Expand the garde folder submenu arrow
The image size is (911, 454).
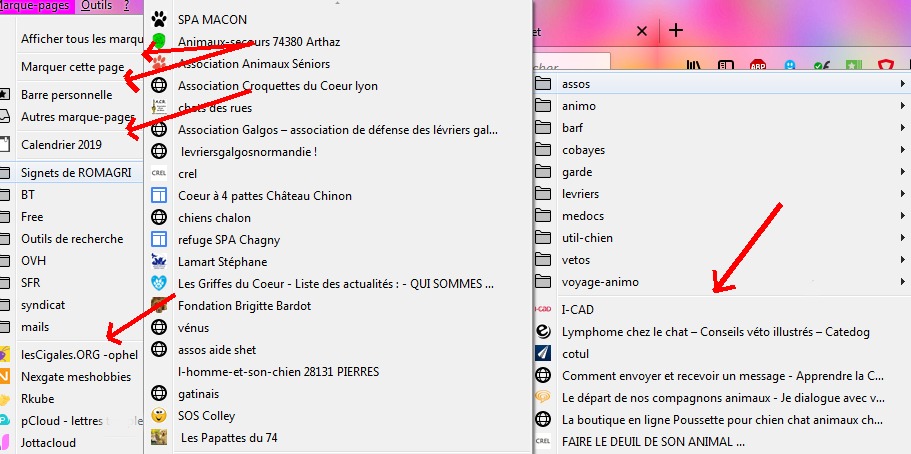[x=903, y=171]
